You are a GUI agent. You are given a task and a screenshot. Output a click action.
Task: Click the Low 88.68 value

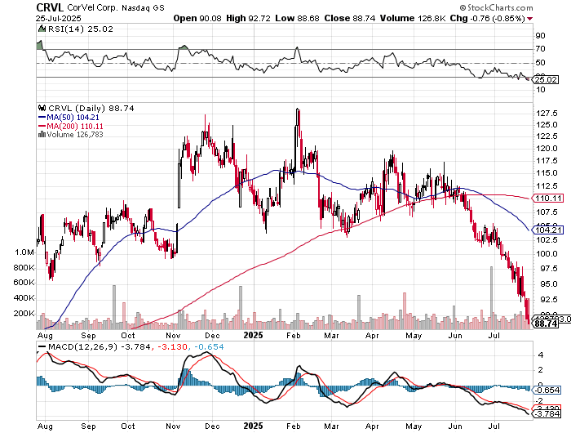tap(297, 18)
